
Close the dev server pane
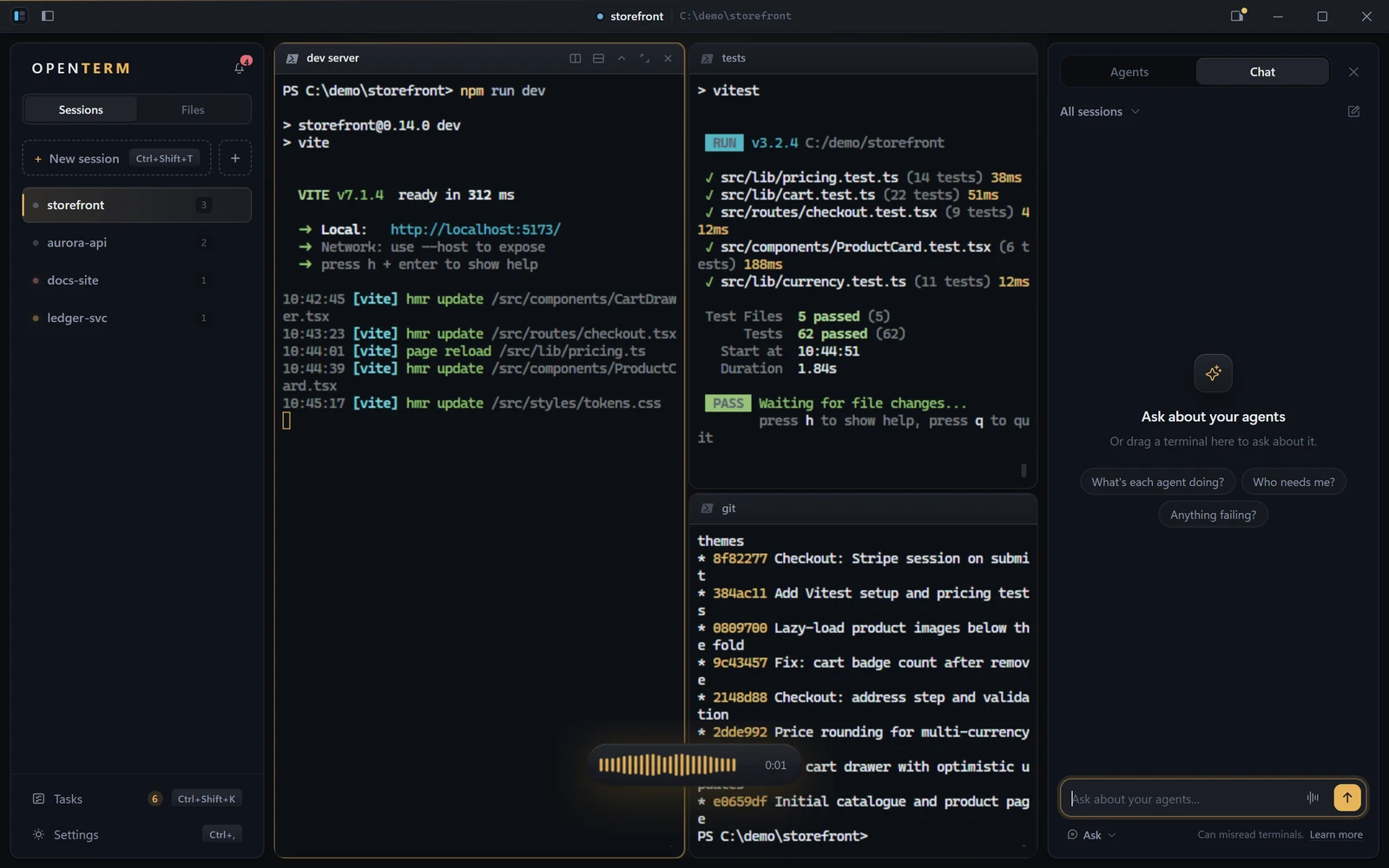[668, 58]
